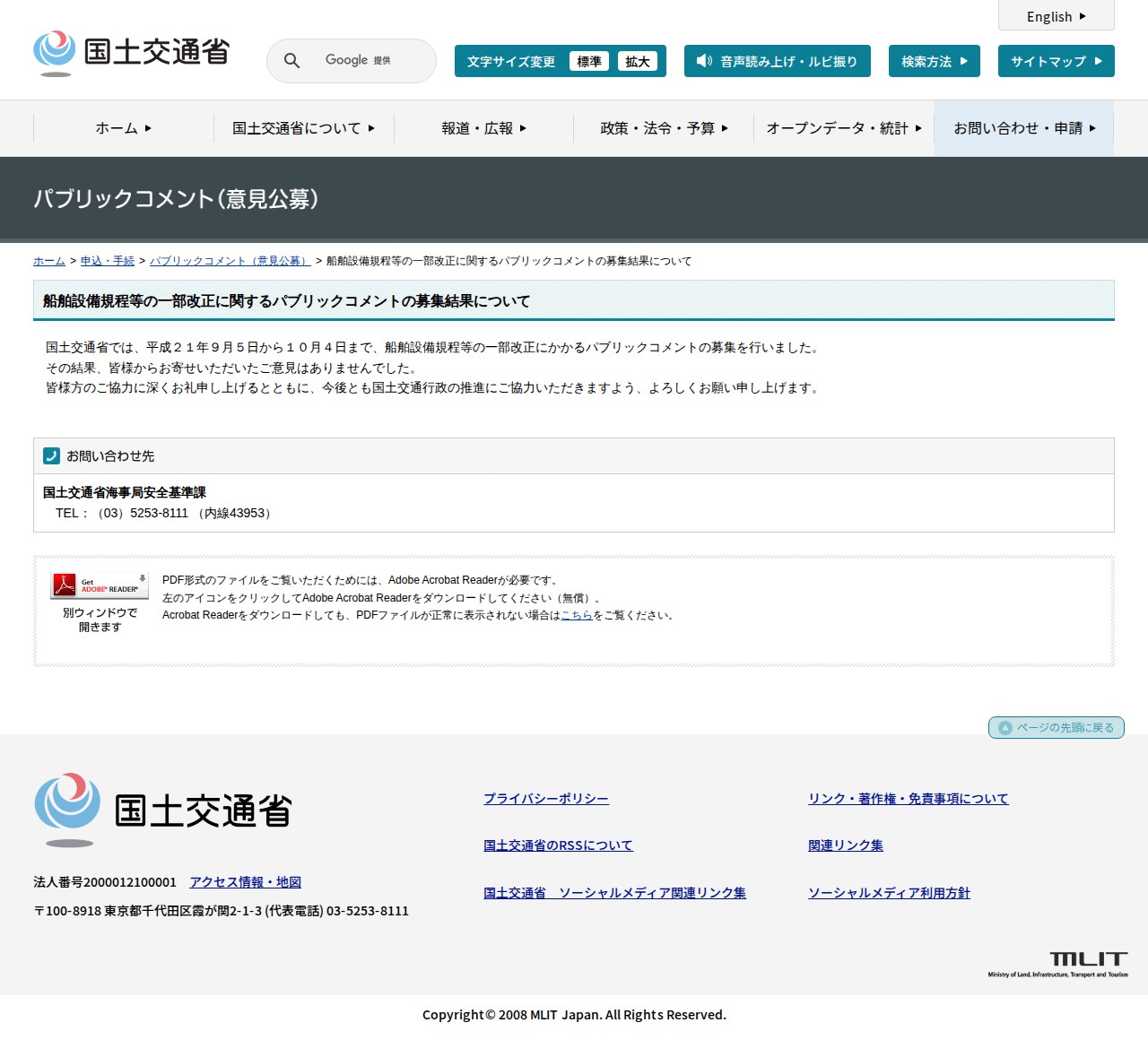Click the MLIT logo in the header
Screen dimensions: 1148x1040
[131, 53]
